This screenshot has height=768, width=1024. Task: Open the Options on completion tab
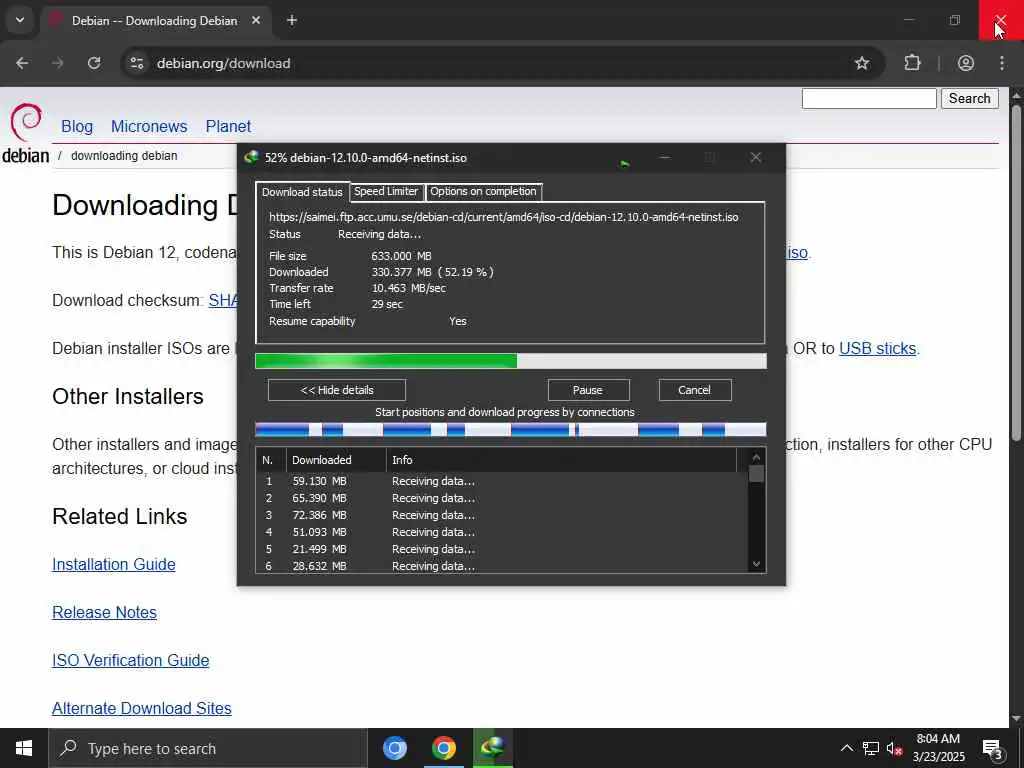(x=483, y=191)
